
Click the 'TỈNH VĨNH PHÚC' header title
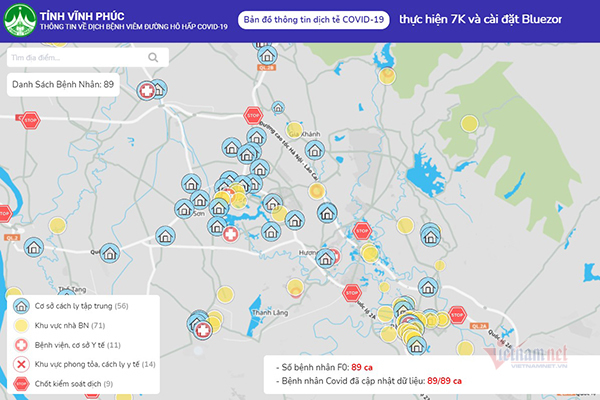(83, 13)
